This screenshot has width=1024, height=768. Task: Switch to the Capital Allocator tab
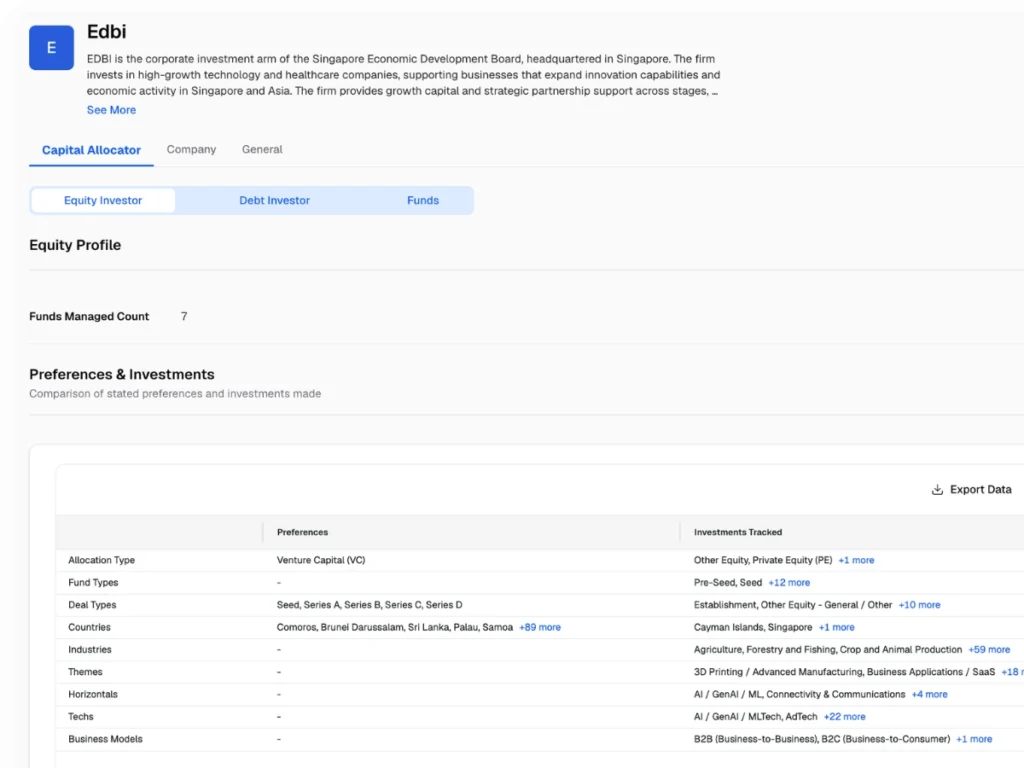(x=91, y=150)
